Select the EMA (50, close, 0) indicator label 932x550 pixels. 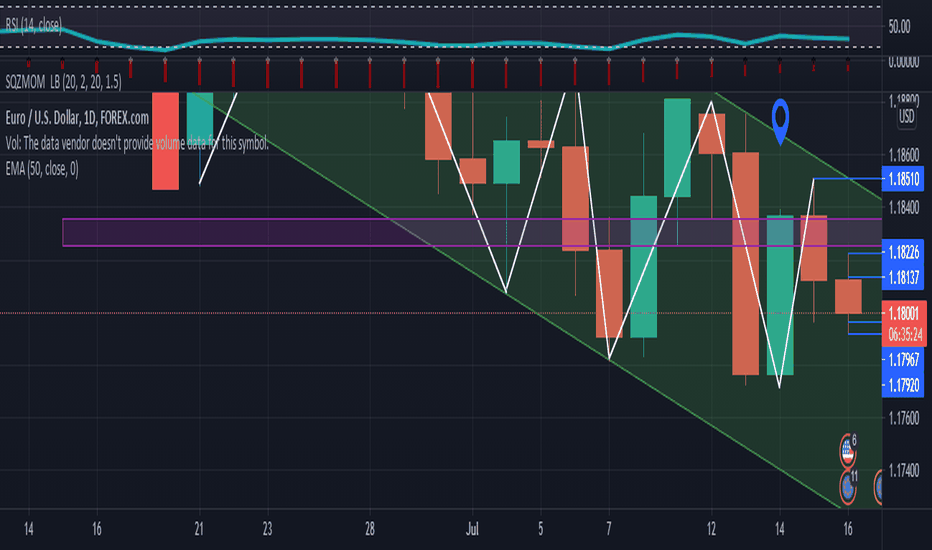tap(42, 169)
